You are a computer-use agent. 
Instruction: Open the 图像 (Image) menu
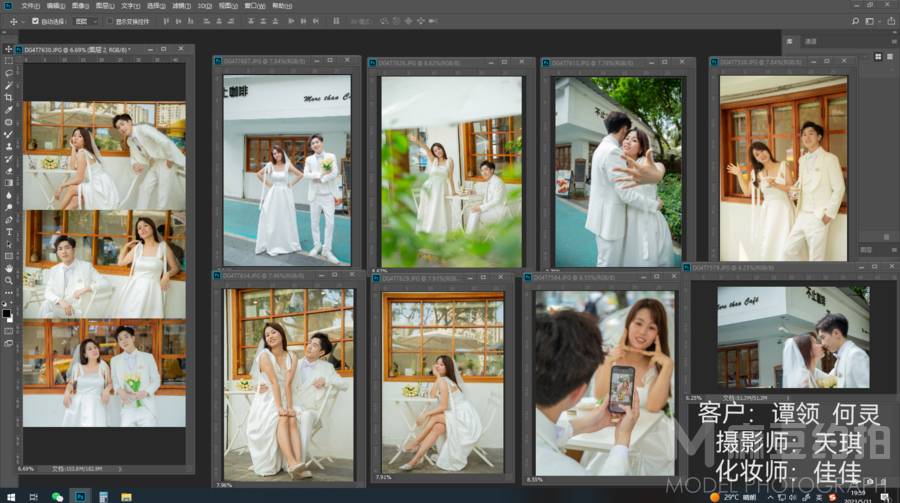80,5
